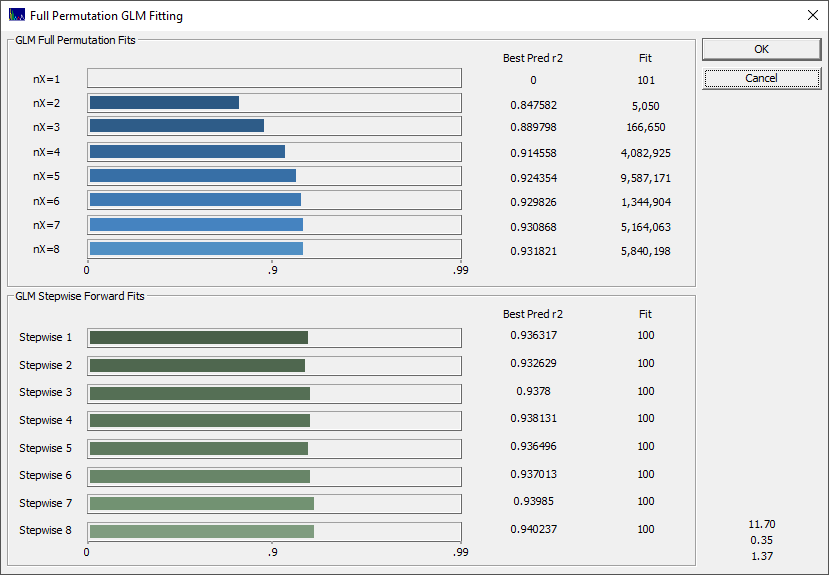Click the nX=5 label

[47, 176]
